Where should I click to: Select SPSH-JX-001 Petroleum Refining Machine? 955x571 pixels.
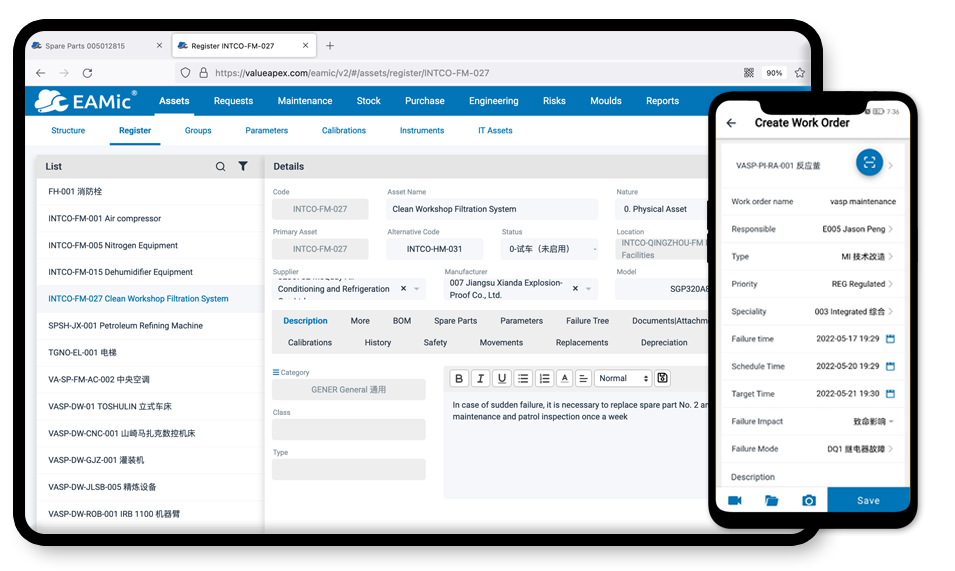pos(150,326)
